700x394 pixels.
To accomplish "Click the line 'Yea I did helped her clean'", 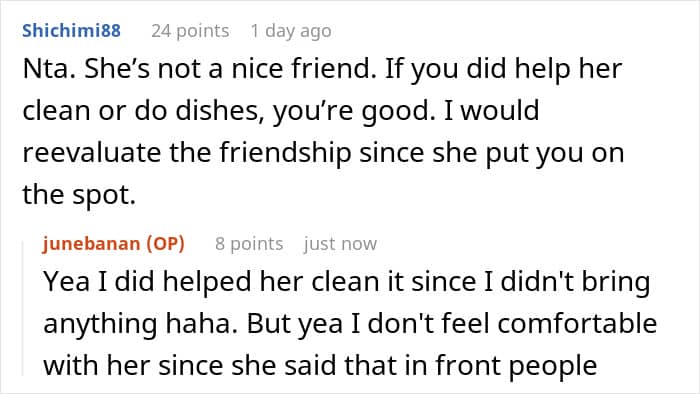I will click(x=346, y=282).
